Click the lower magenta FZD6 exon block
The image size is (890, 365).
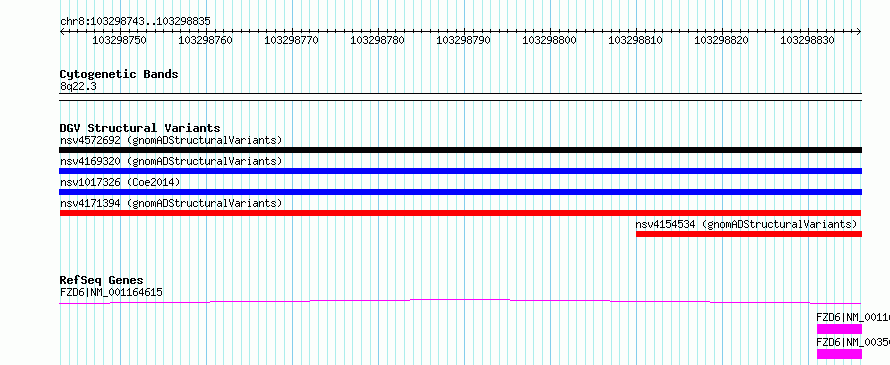pos(839,354)
